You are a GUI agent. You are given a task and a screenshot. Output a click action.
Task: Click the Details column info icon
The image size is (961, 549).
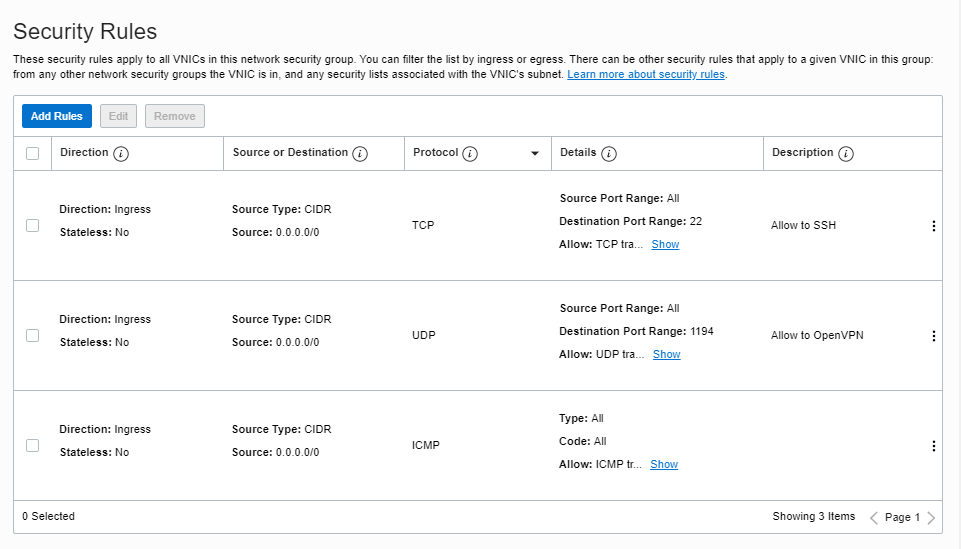pyautogui.click(x=608, y=154)
